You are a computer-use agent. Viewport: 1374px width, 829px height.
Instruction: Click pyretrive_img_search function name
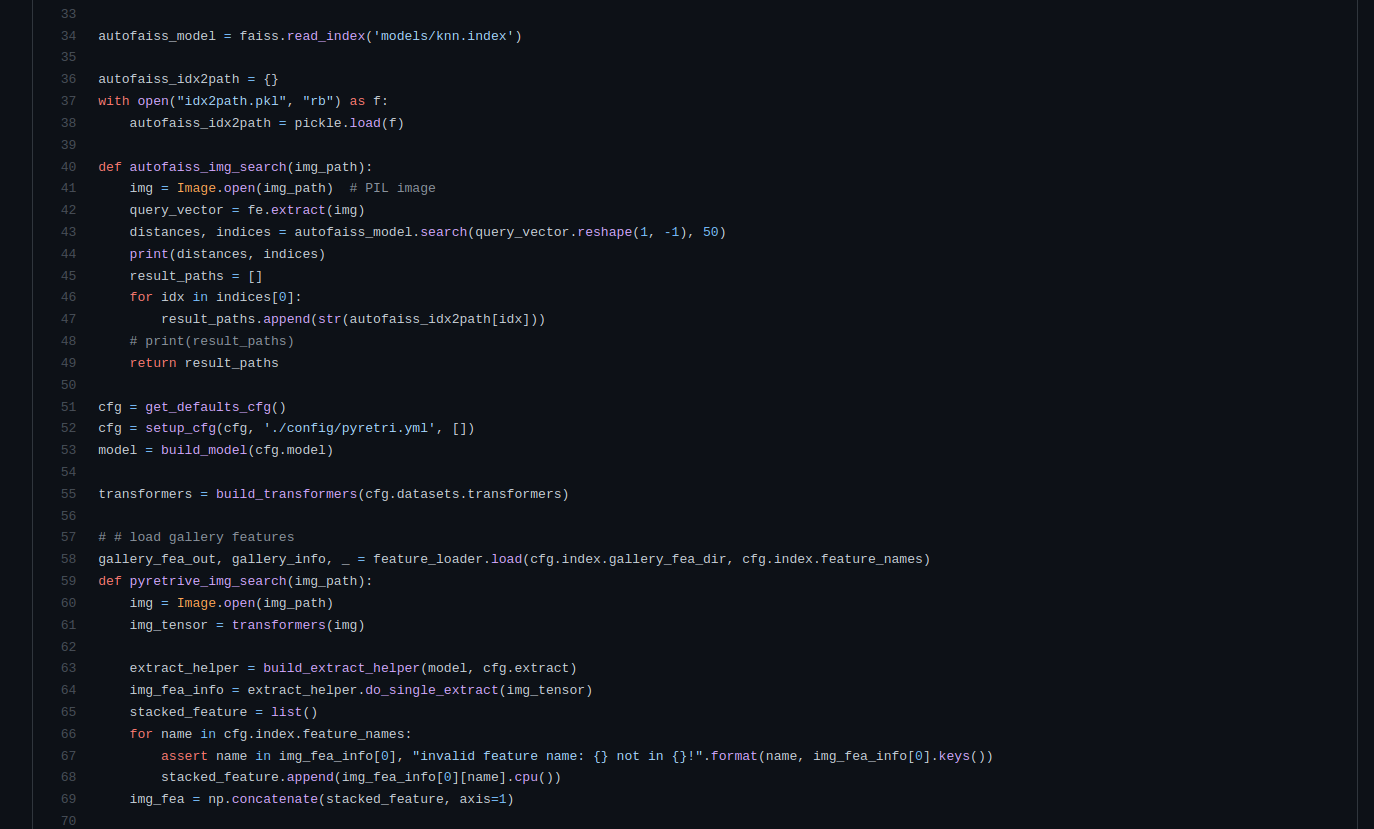[x=208, y=581]
